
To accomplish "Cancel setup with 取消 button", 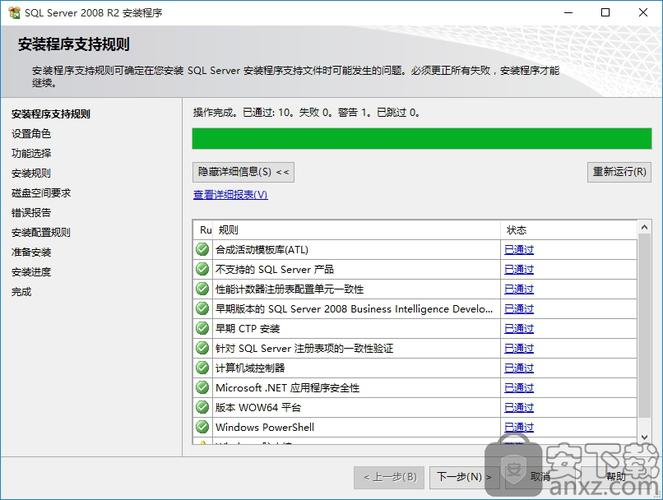I will click(540, 477).
